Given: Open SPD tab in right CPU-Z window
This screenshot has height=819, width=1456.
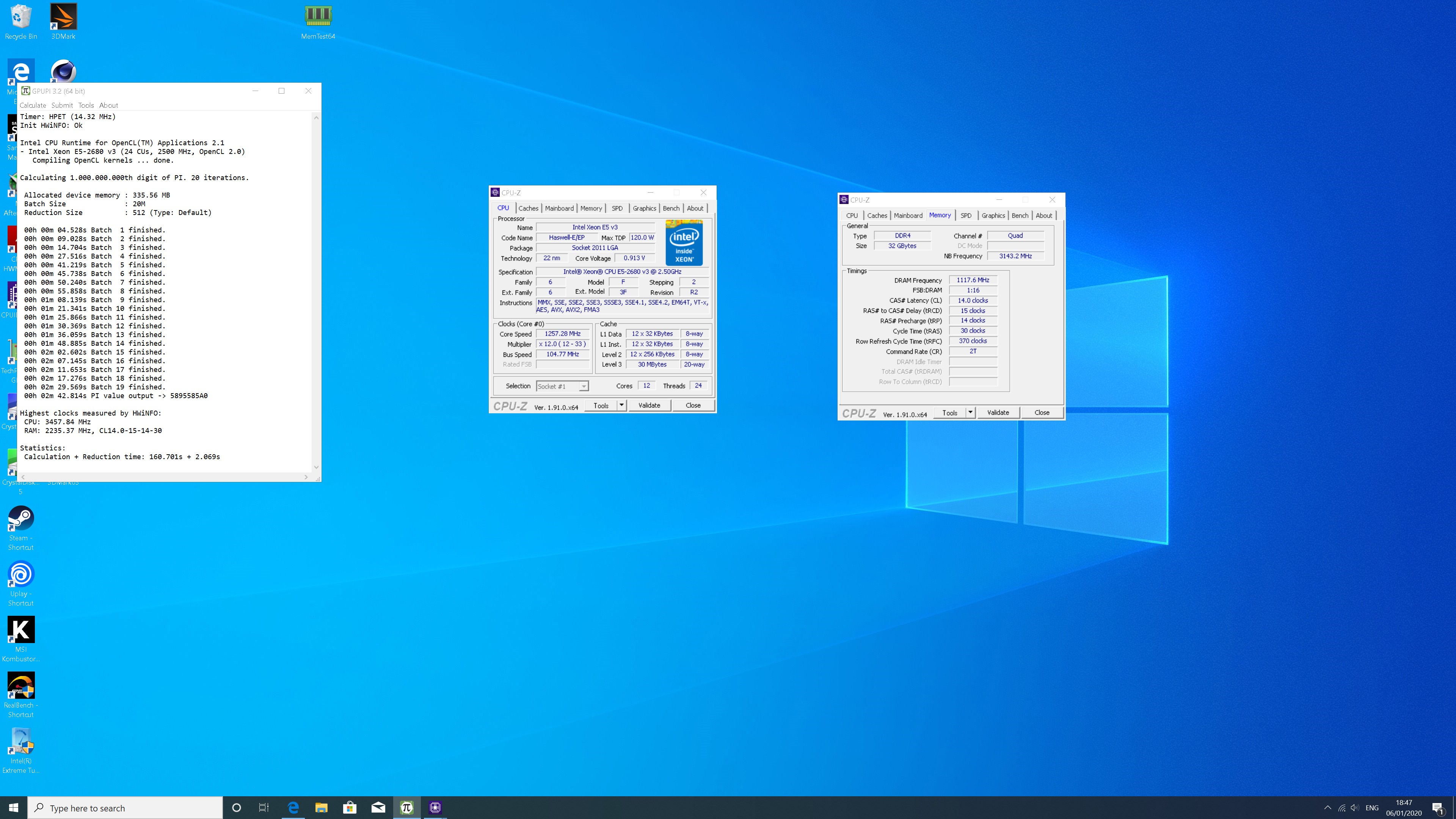Looking at the screenshot, I should (966, 216).
